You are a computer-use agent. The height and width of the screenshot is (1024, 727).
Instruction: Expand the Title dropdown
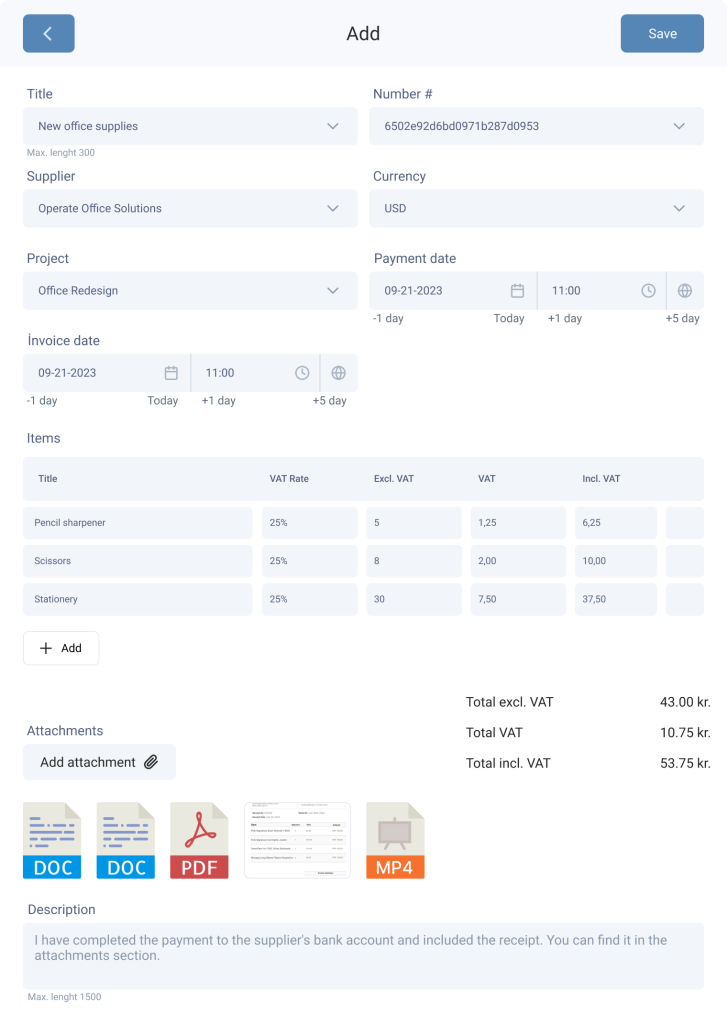click(x=333, y=127)
